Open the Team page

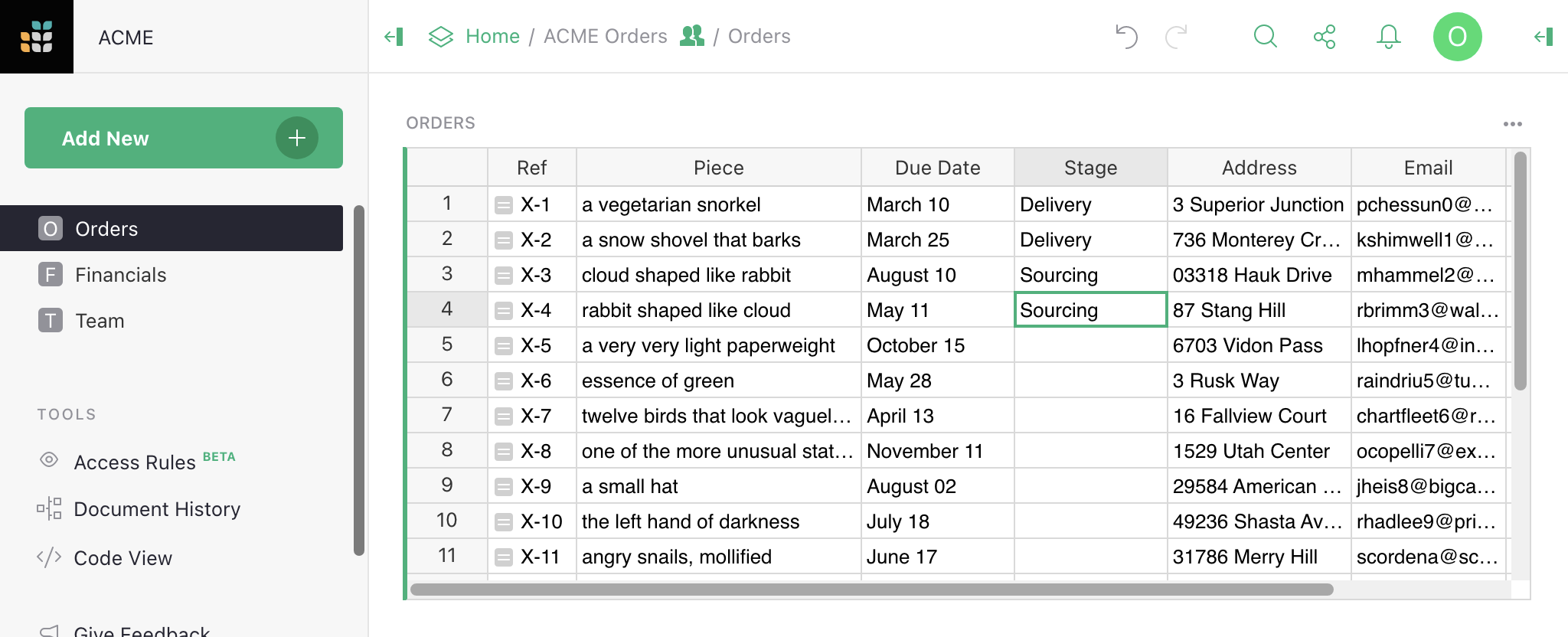coord(100,321)
